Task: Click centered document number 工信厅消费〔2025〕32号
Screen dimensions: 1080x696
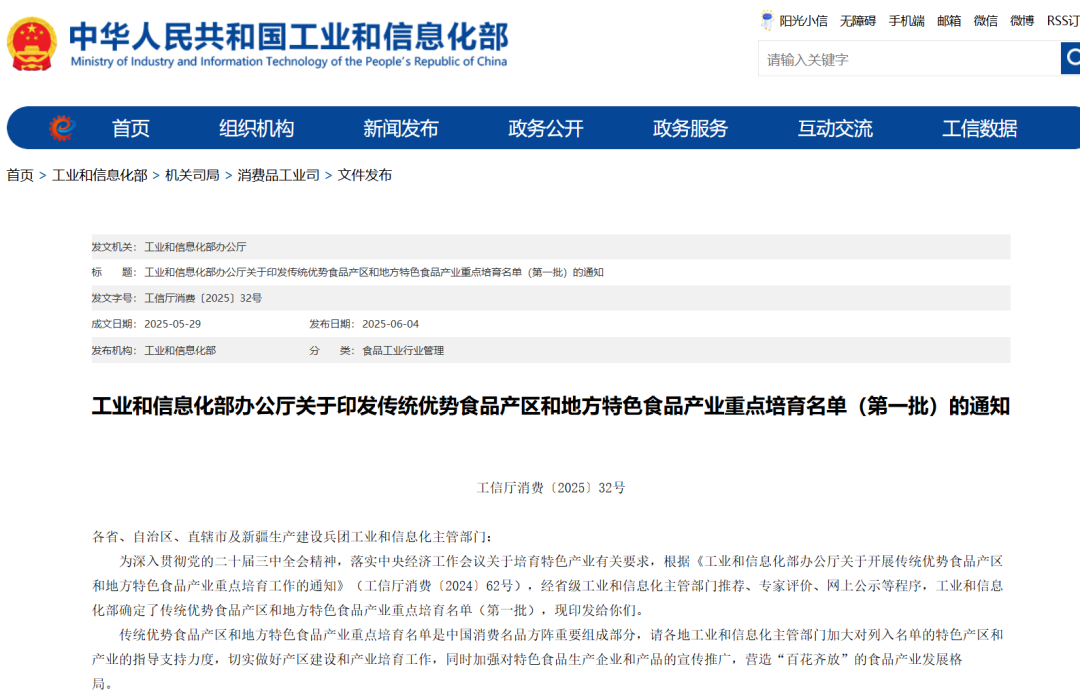Action: (551, 488)
